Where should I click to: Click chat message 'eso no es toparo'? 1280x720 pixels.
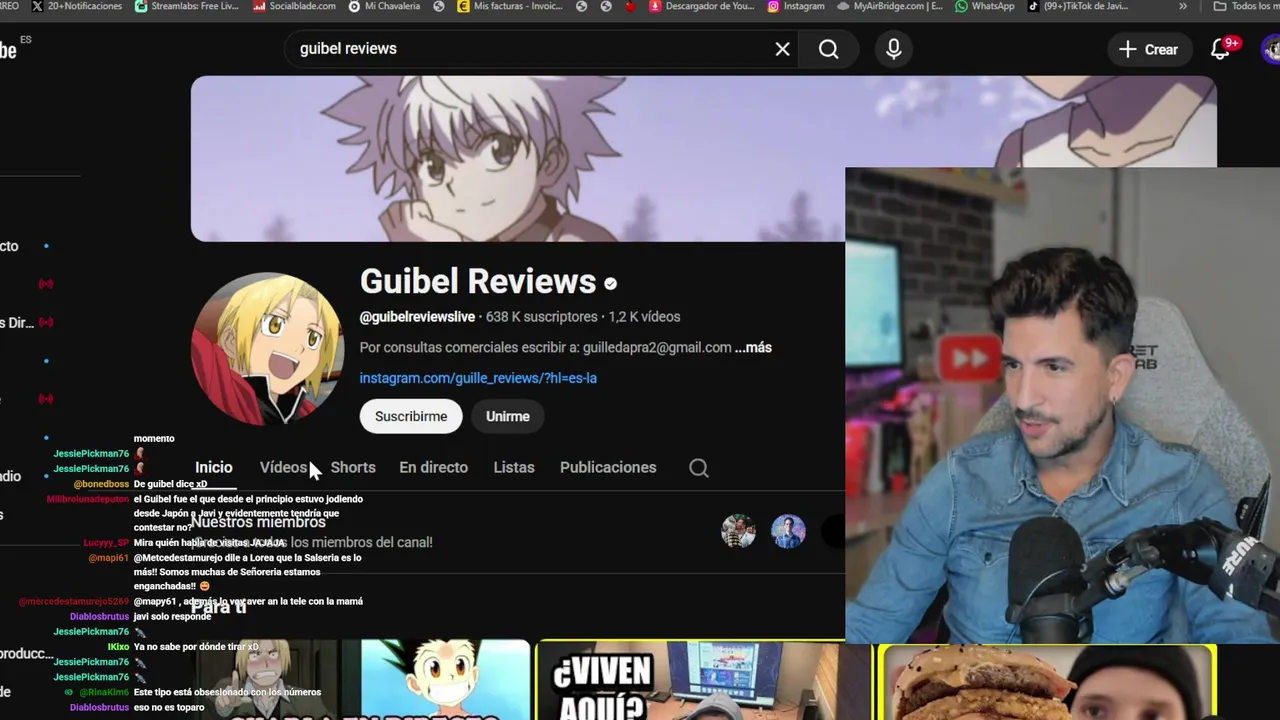coord(169,707)
